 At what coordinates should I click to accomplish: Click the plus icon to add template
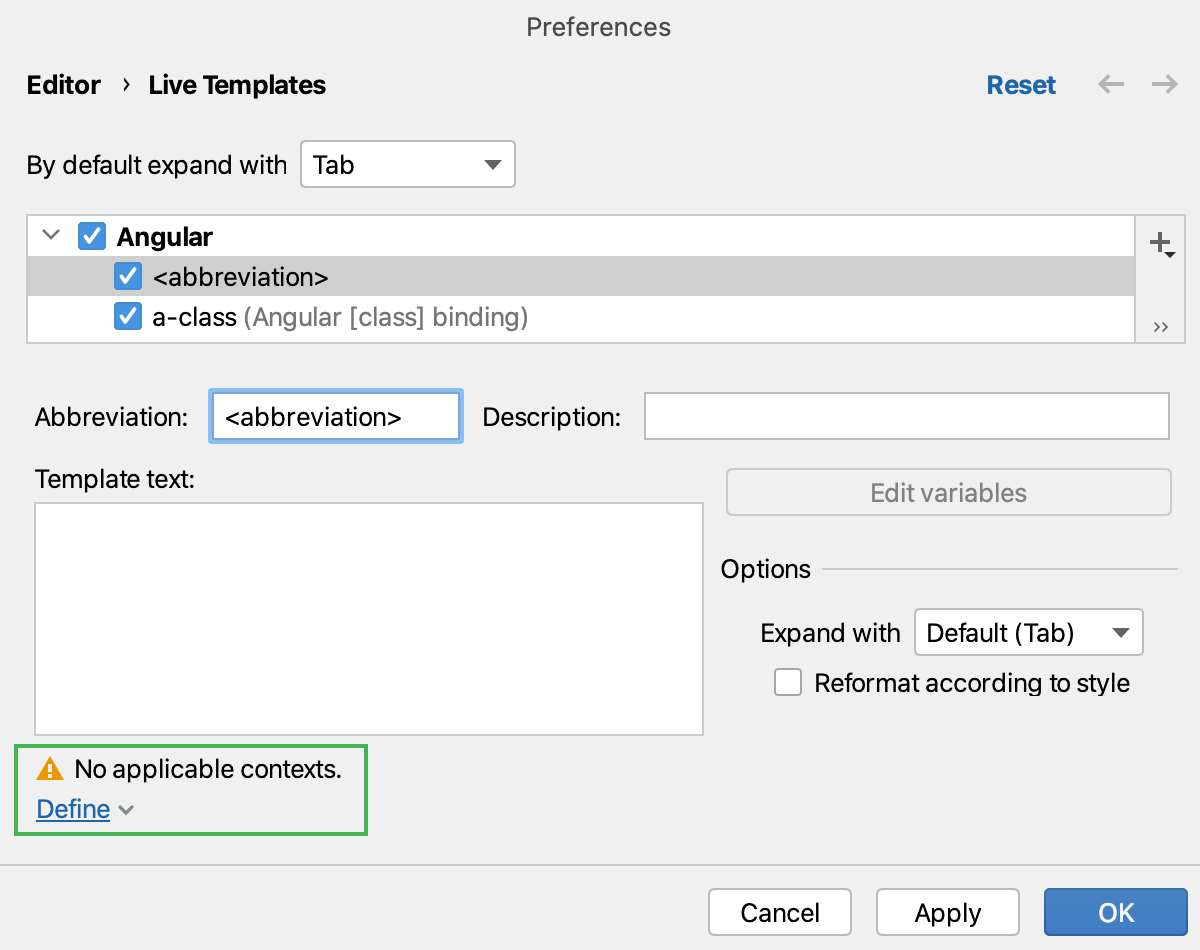point(1160,242)
